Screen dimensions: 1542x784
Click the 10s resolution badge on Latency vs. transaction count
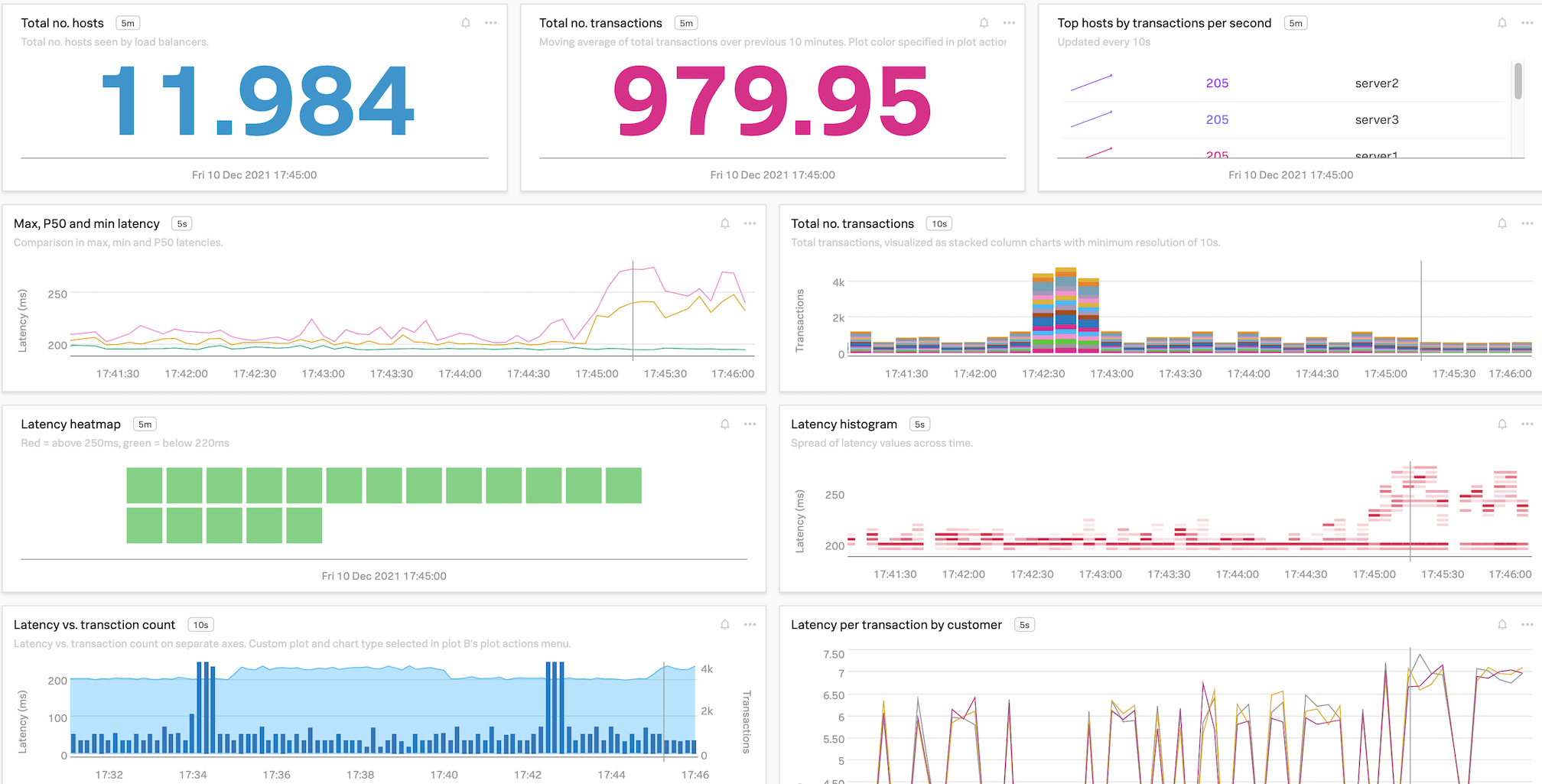(200, 625)
